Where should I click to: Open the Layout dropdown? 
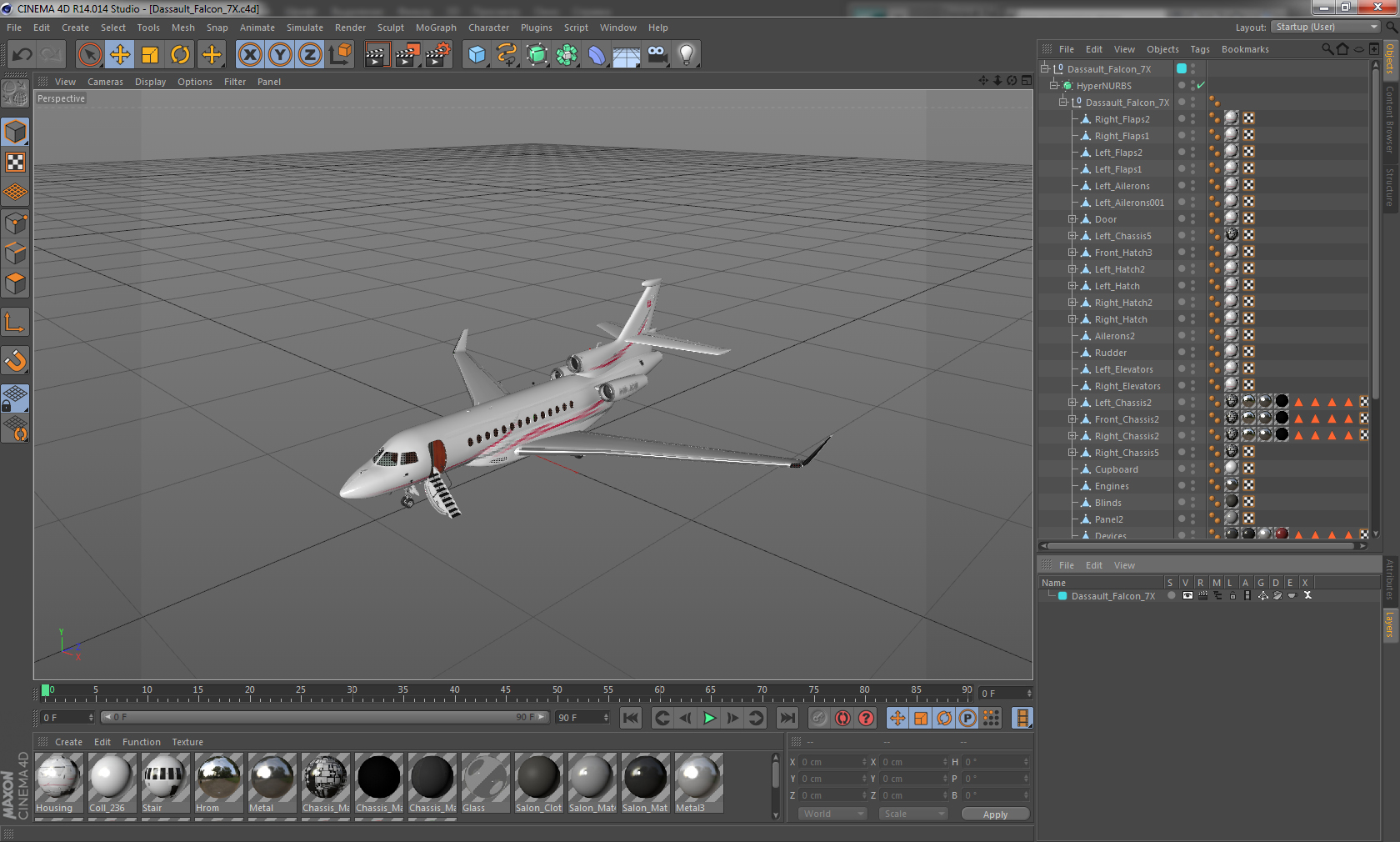tap(1325, 27)
